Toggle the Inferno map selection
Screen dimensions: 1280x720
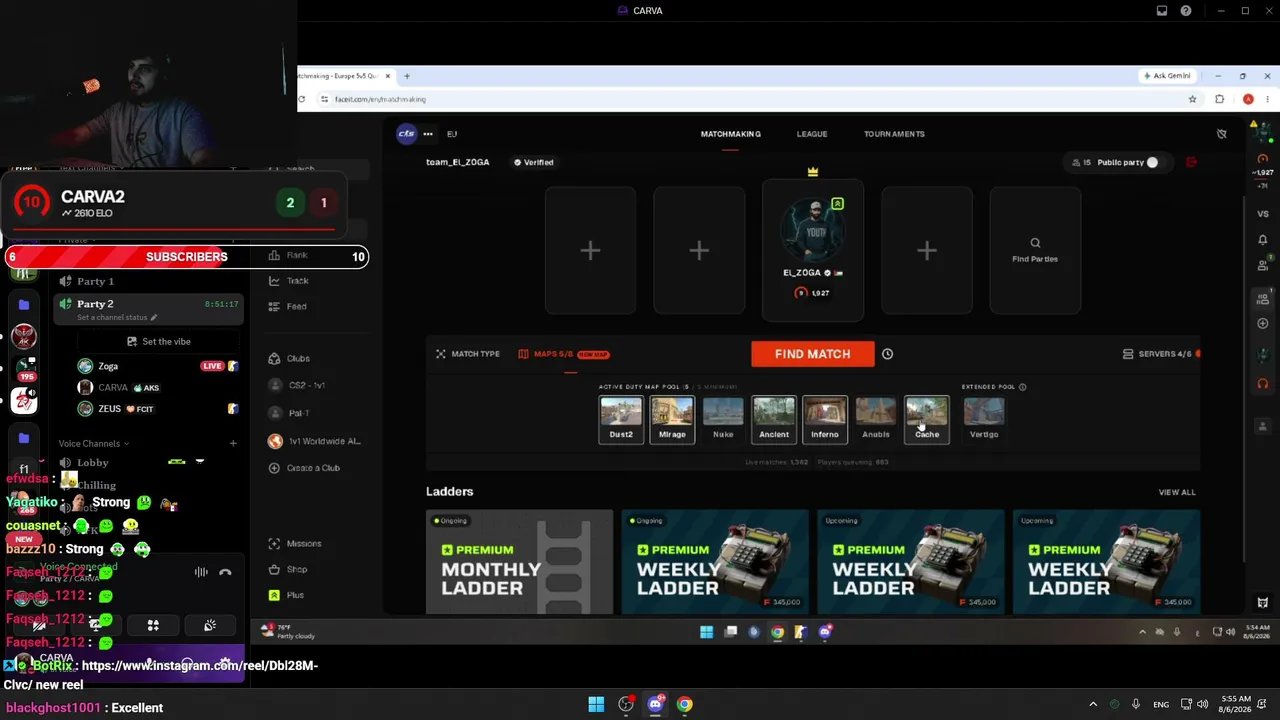tap(825, 419)
